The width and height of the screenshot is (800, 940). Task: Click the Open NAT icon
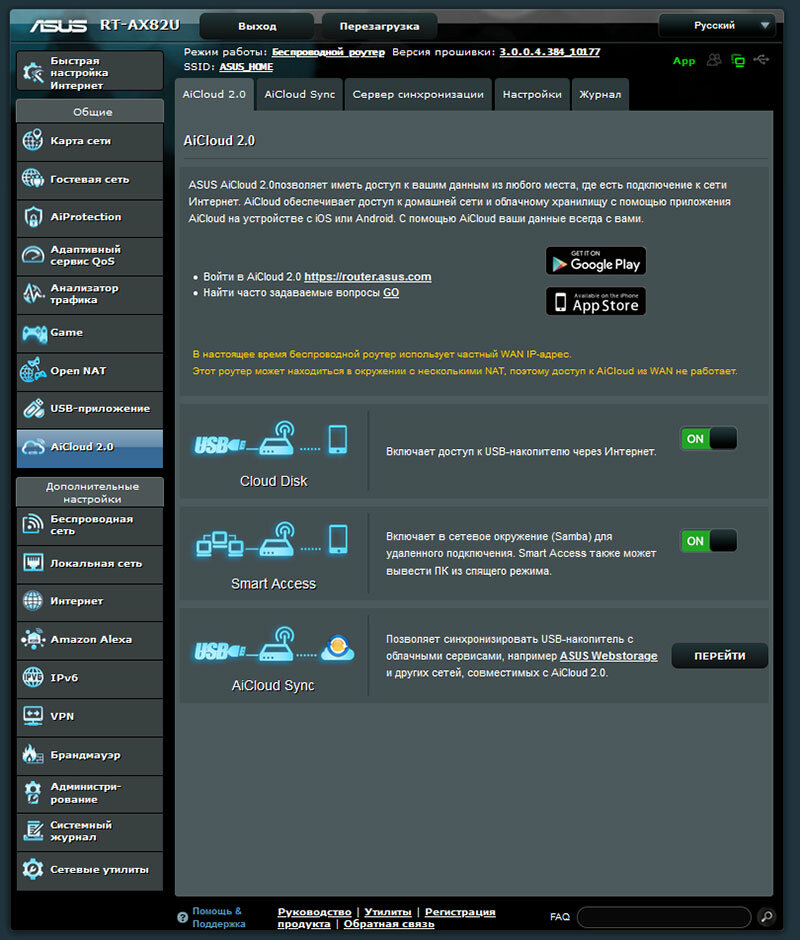[x=32, y=370]
